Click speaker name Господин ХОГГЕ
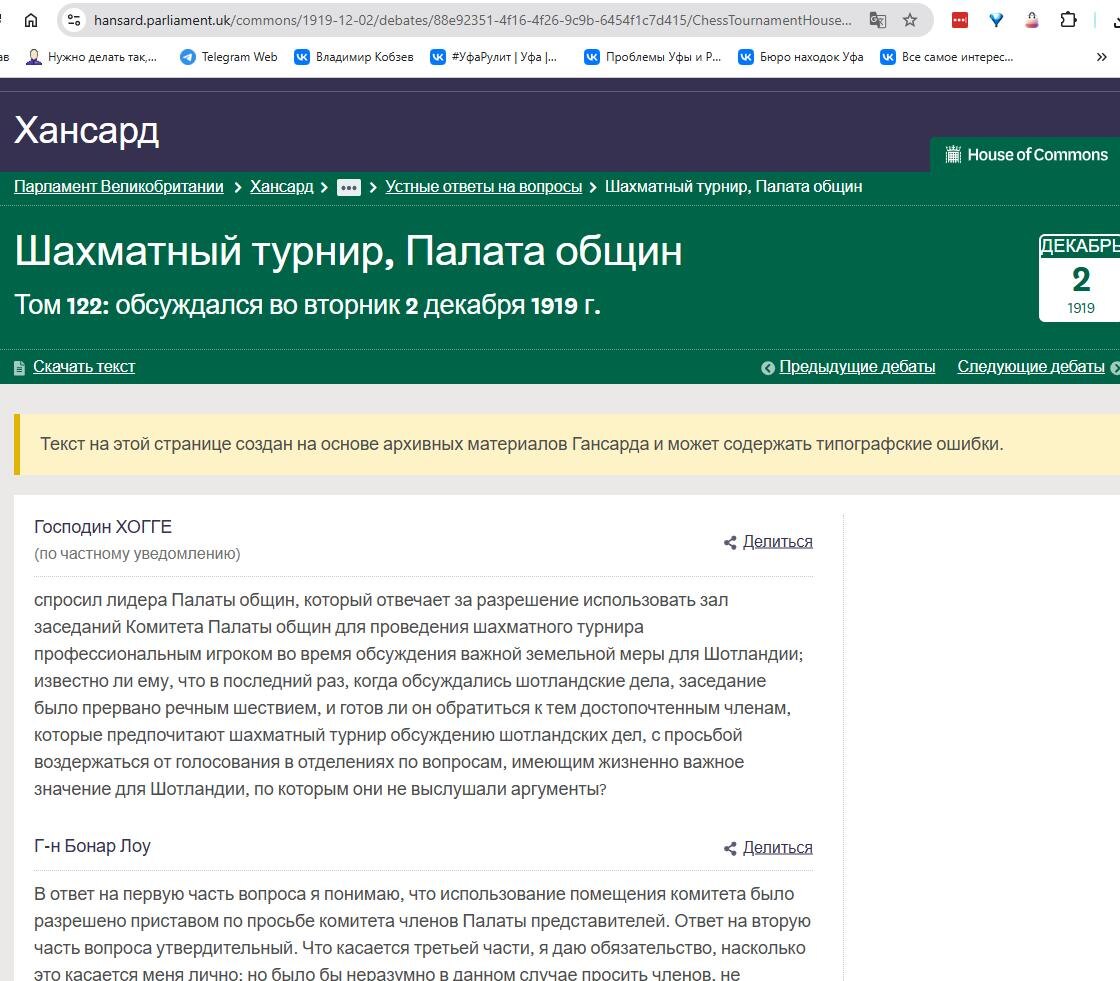Screen dimensions: 1120x981 click(103, 527)
